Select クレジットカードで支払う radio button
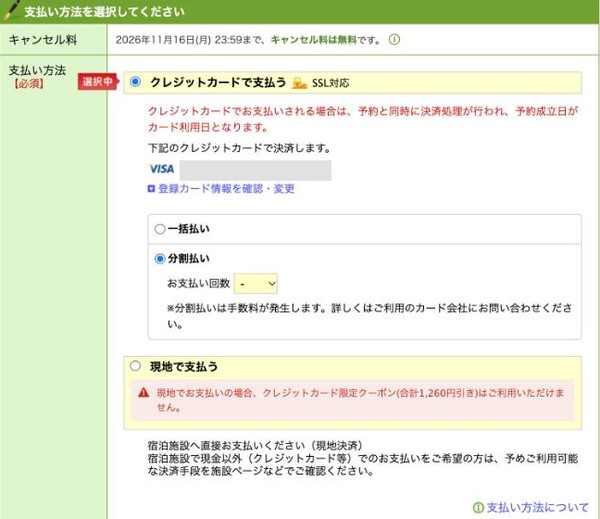This screenshot has width=600, height=519. tap(135, 82)
